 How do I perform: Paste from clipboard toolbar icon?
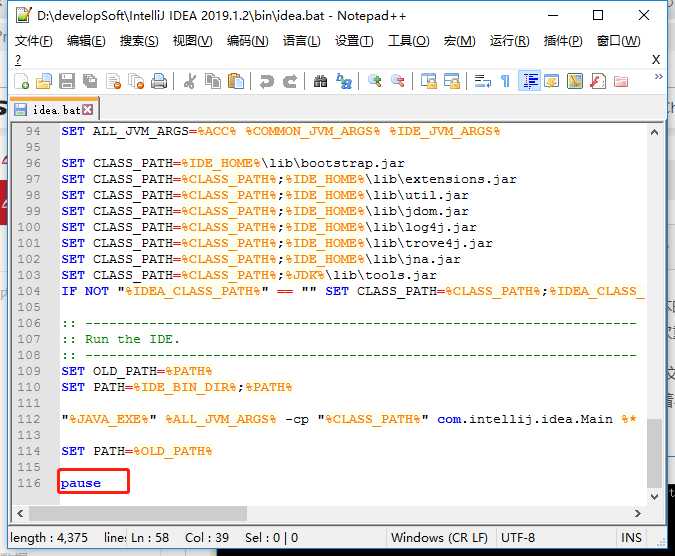[236, 81]
